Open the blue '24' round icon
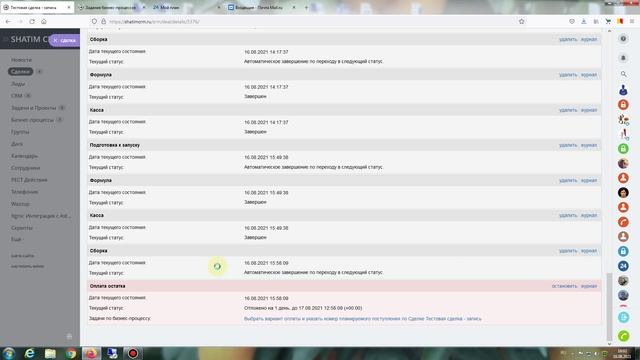The height and width of the screenshot is (360, 640). click(x=623, y=266)
